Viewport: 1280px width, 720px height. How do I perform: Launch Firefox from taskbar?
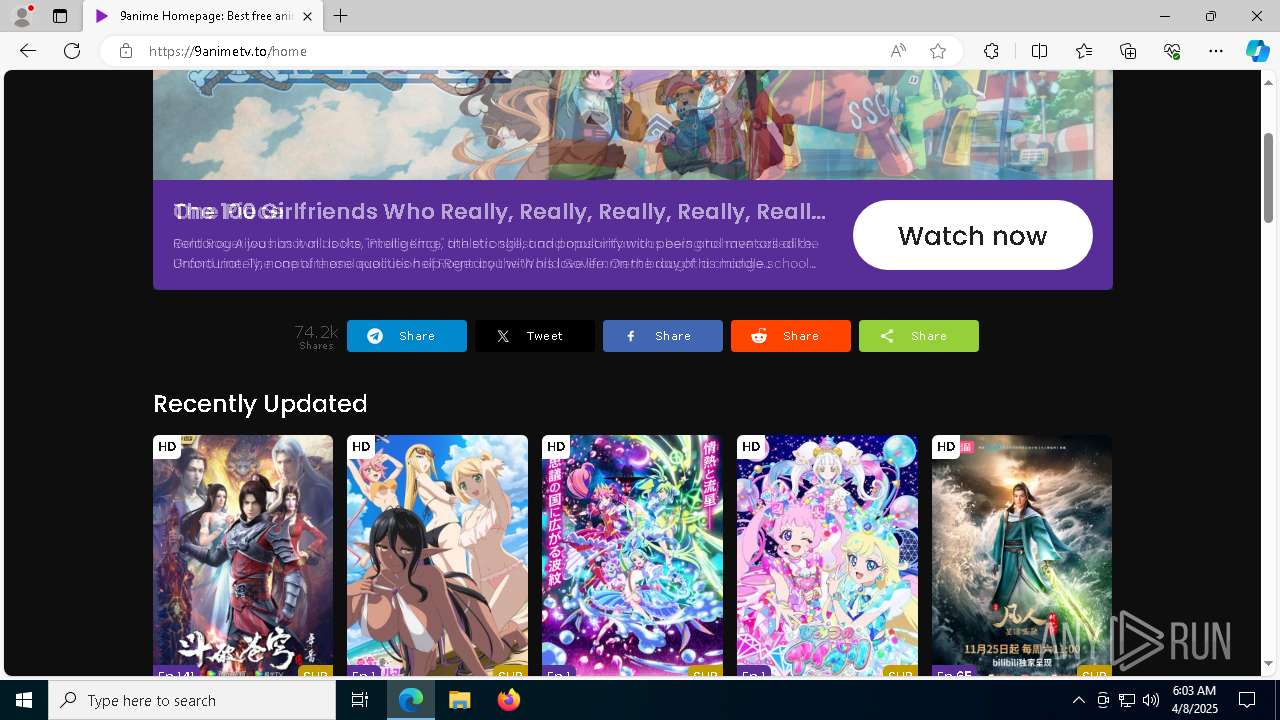tap(509, 700)
